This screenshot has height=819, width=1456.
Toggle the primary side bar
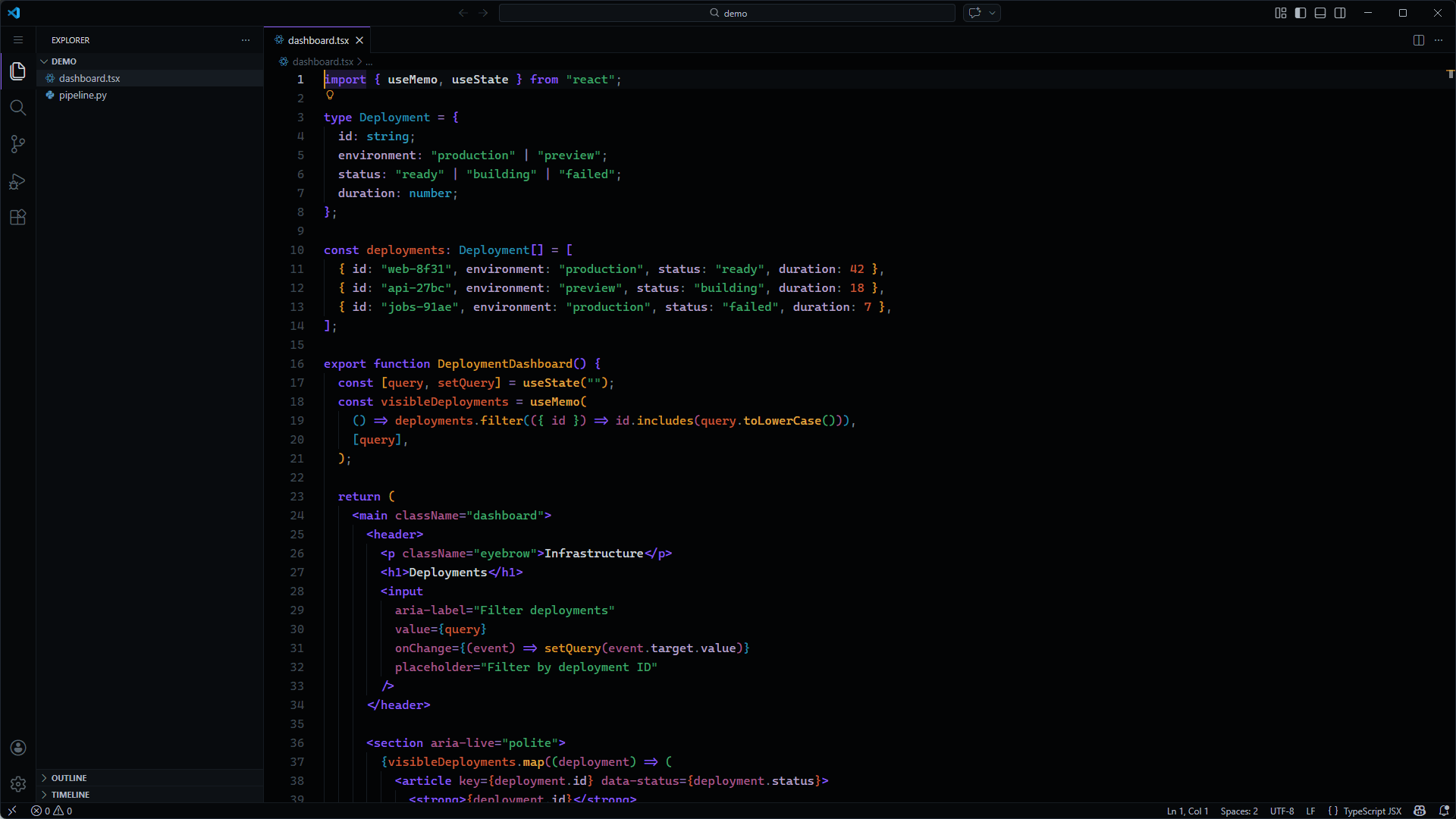[x=1301, y=13]
